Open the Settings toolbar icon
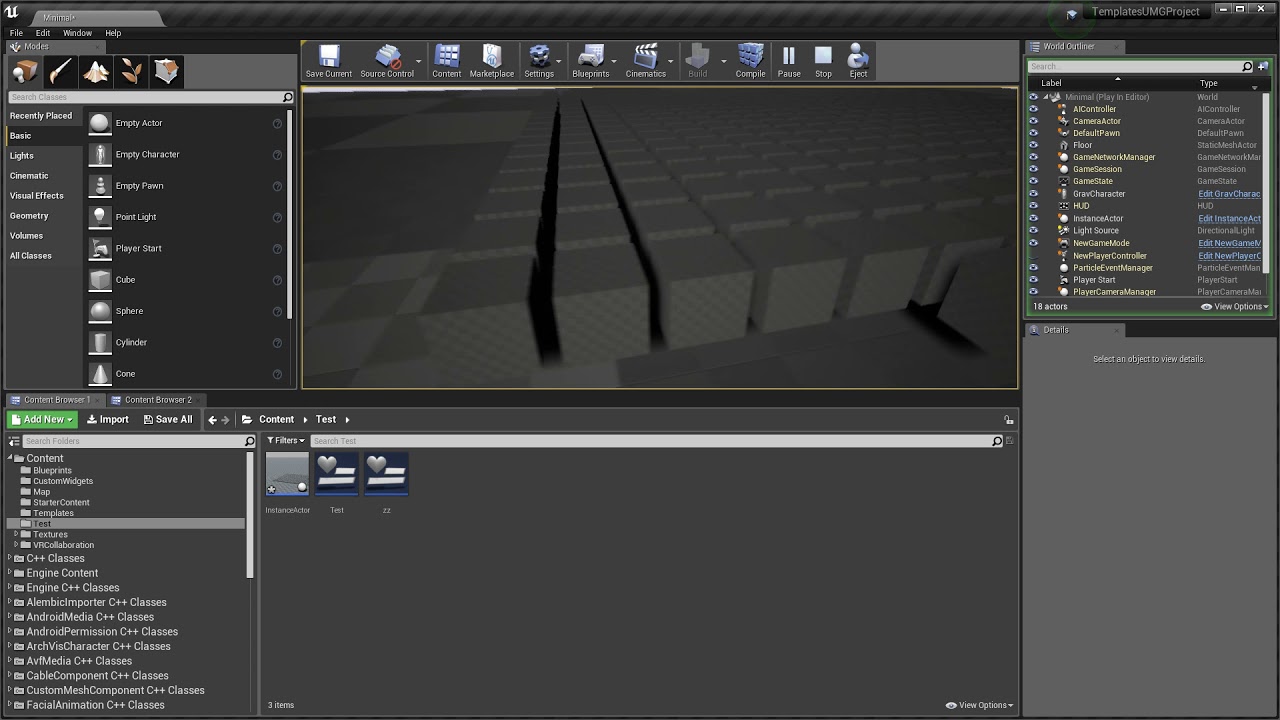Screen dimensions: 1280x720 pyautogui.click(x=539, y=61)
